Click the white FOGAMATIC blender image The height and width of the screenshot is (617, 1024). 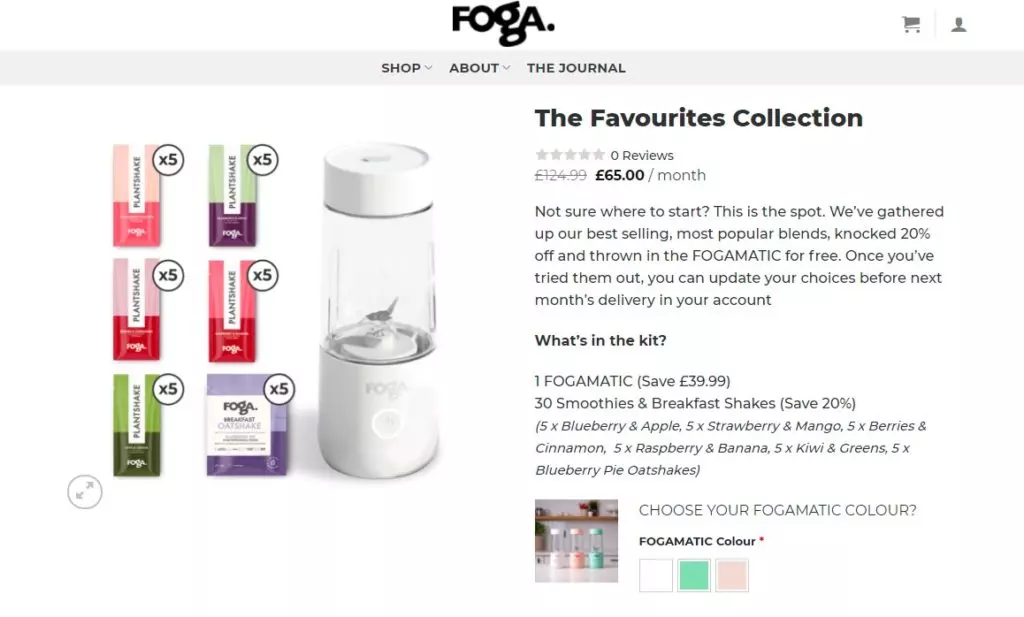point(379,310)
